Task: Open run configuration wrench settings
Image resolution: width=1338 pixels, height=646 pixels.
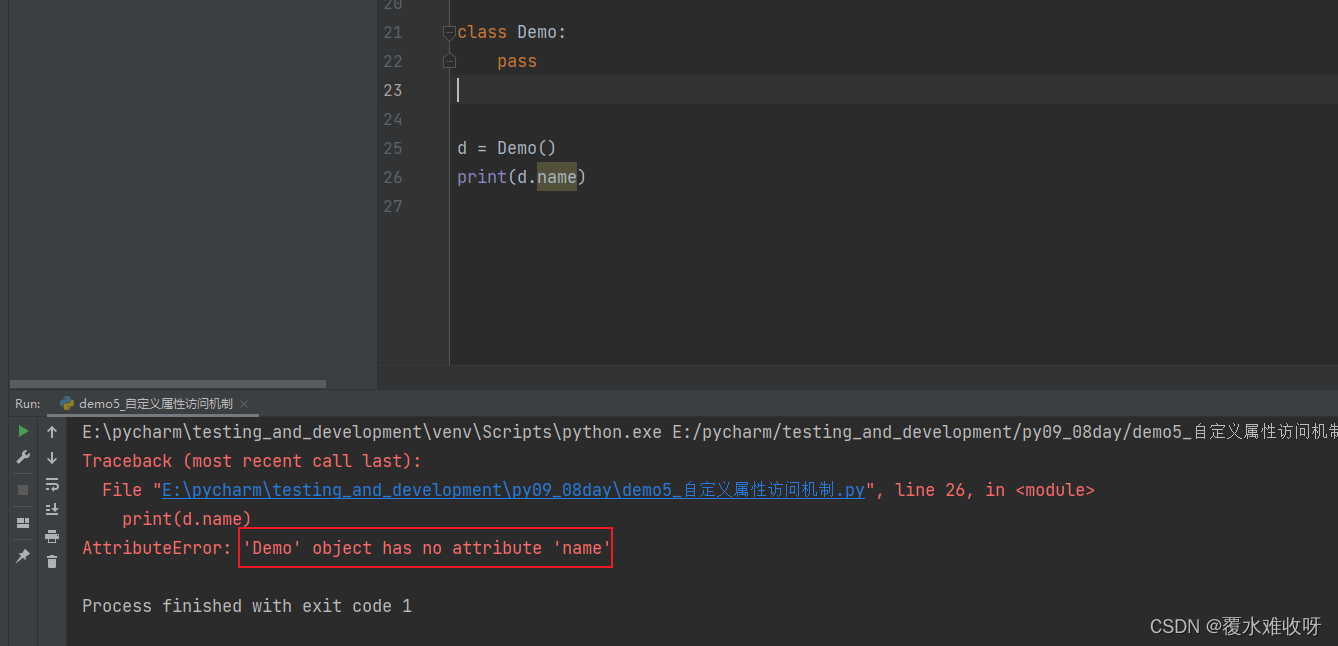Action: tap(23, 458)
